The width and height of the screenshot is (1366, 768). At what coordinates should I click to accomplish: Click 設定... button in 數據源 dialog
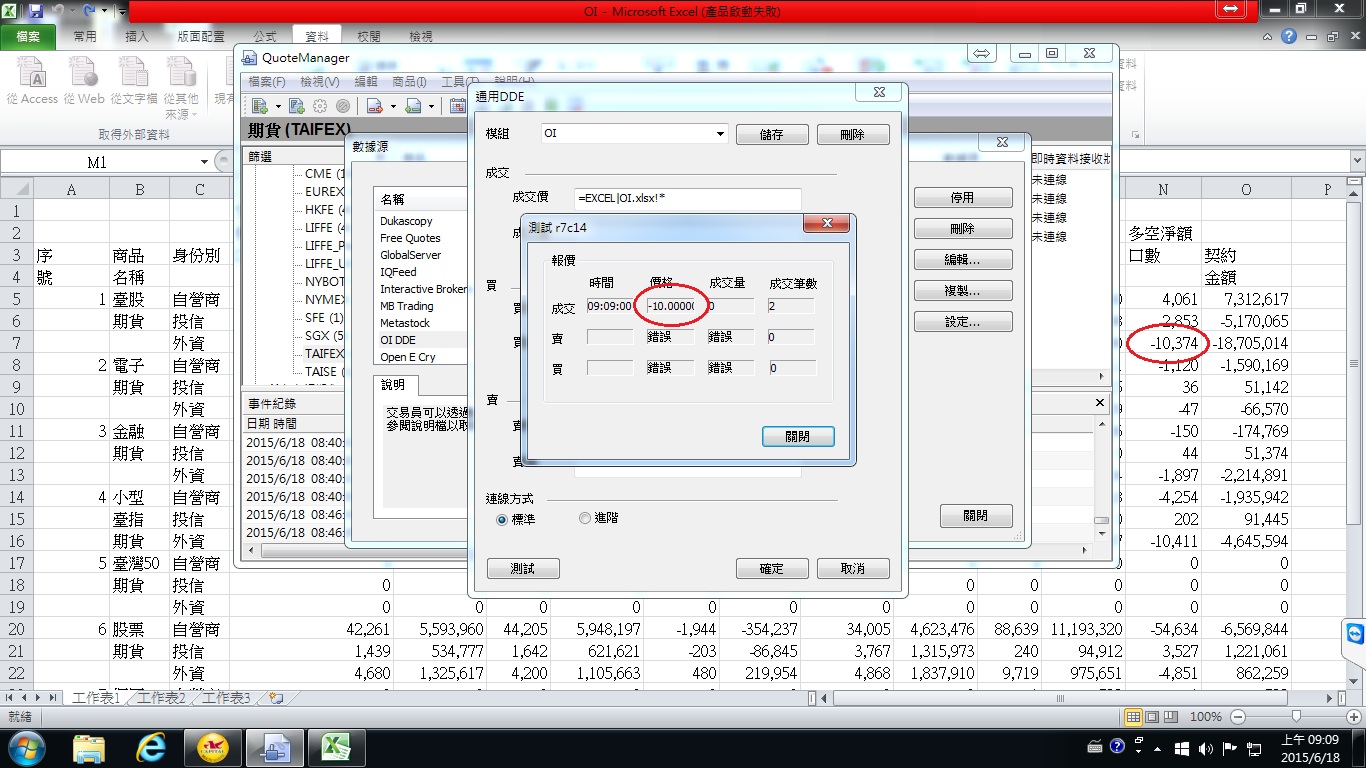pyautogui.click(x=963, y=322)
